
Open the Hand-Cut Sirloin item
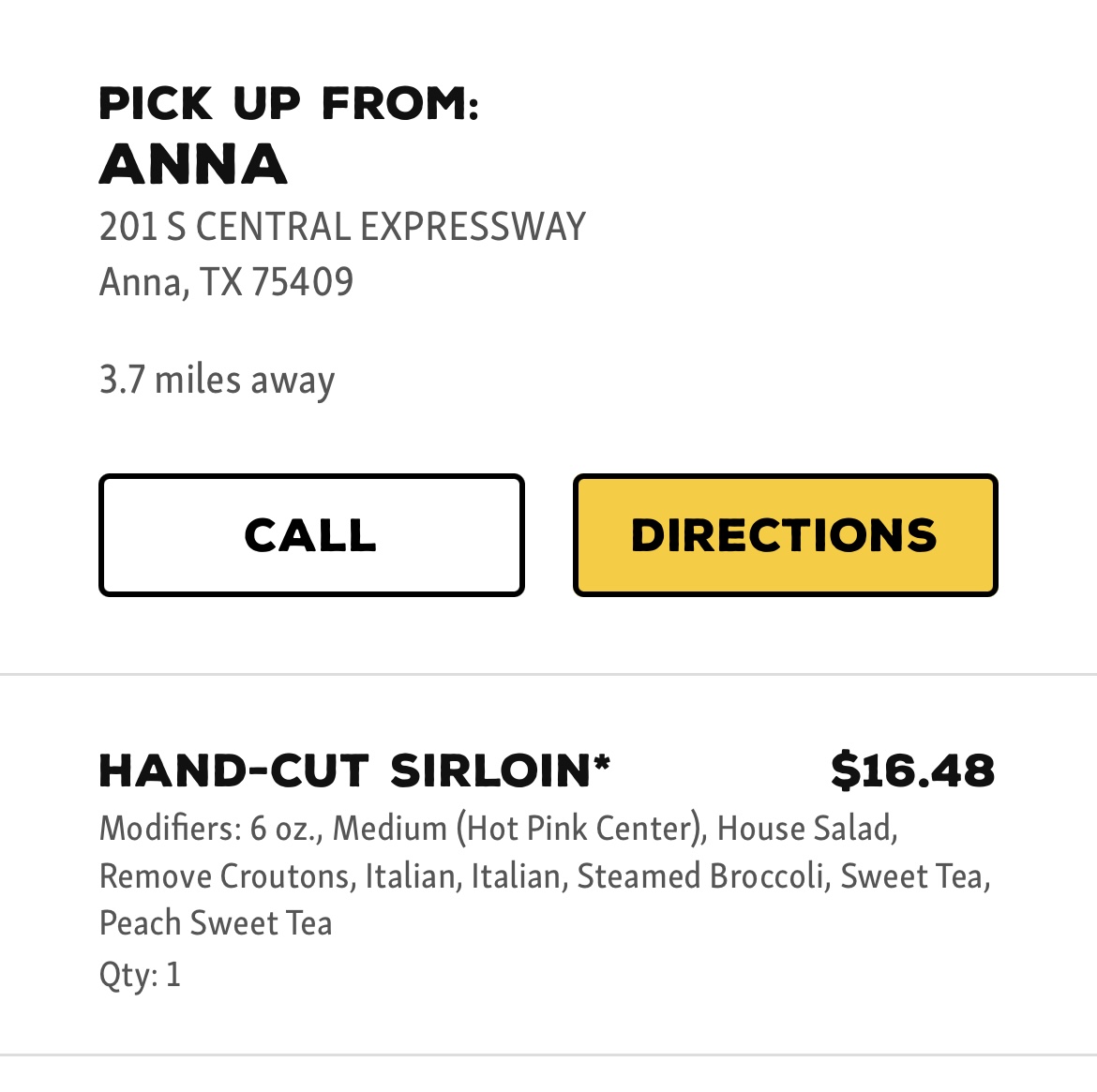[347, 770]
